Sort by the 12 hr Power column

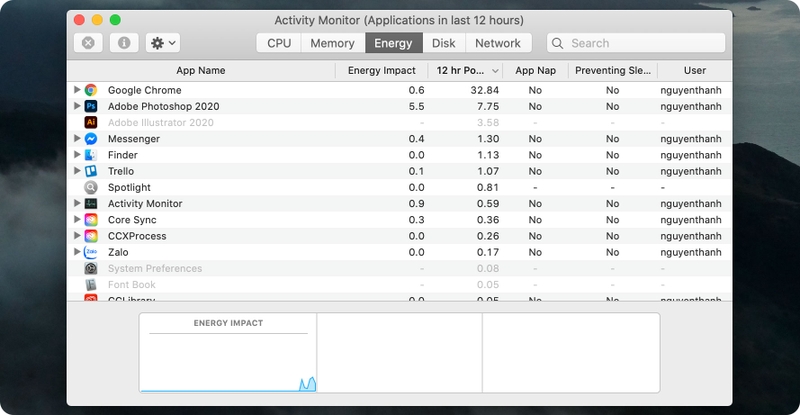click(x=465, y=70)
